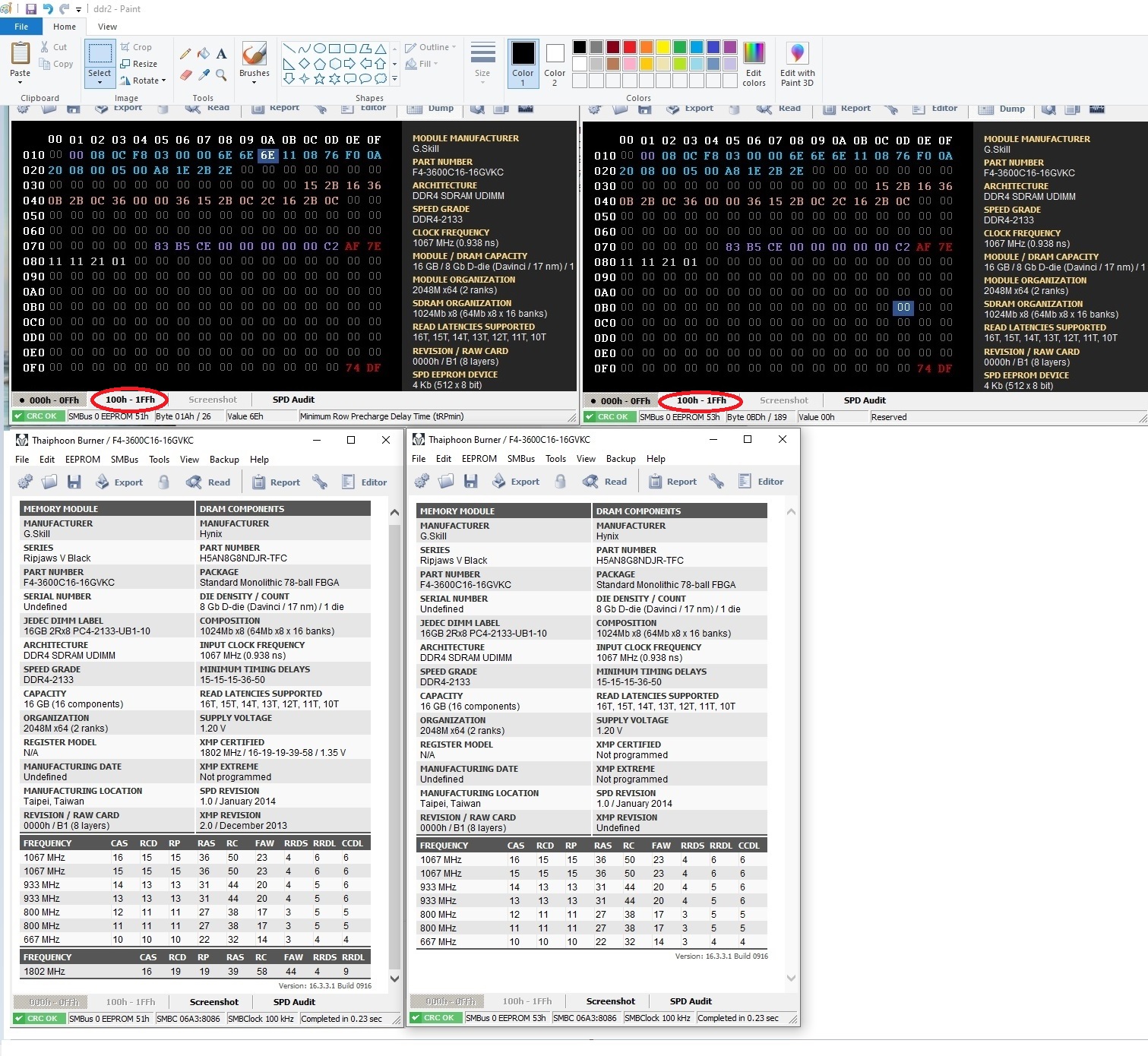Choose the Right arrow shape
This screenshot has width=1148, height=1056.
pos(350,64)
